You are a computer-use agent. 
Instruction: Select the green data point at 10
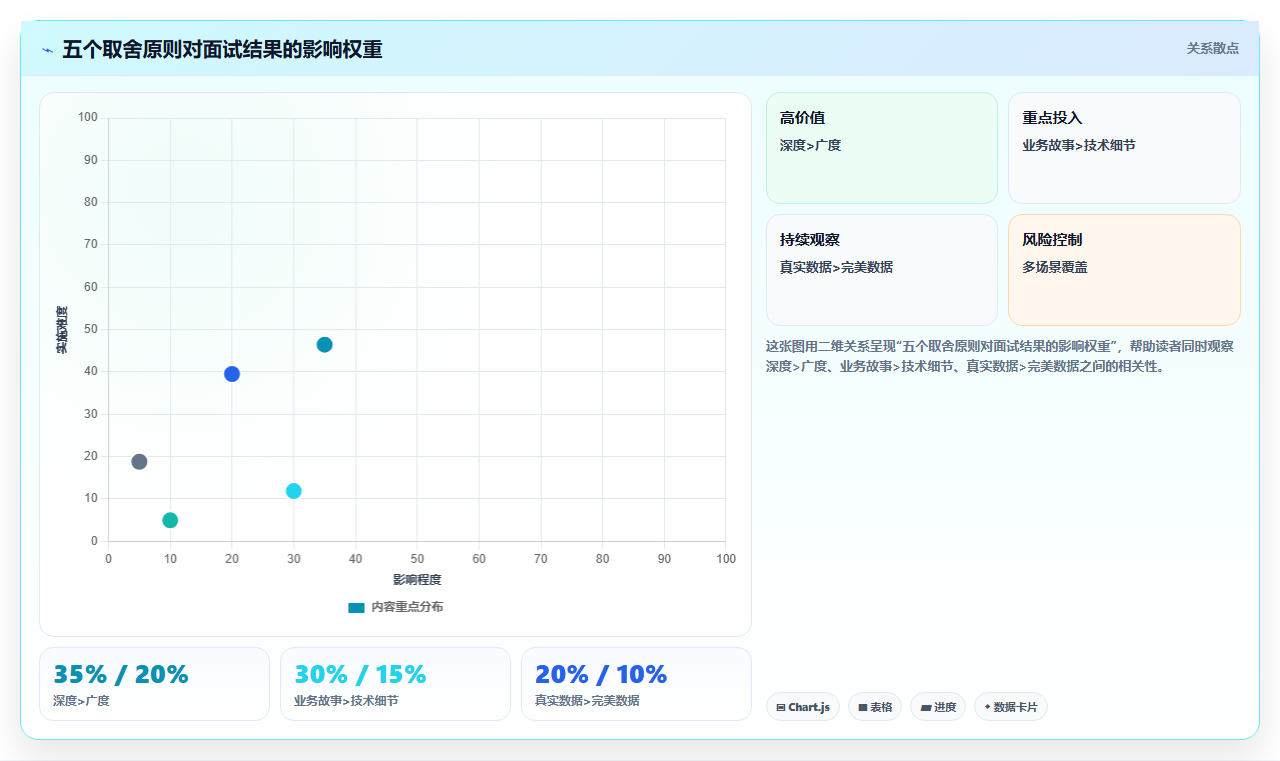tap(170, 520)
